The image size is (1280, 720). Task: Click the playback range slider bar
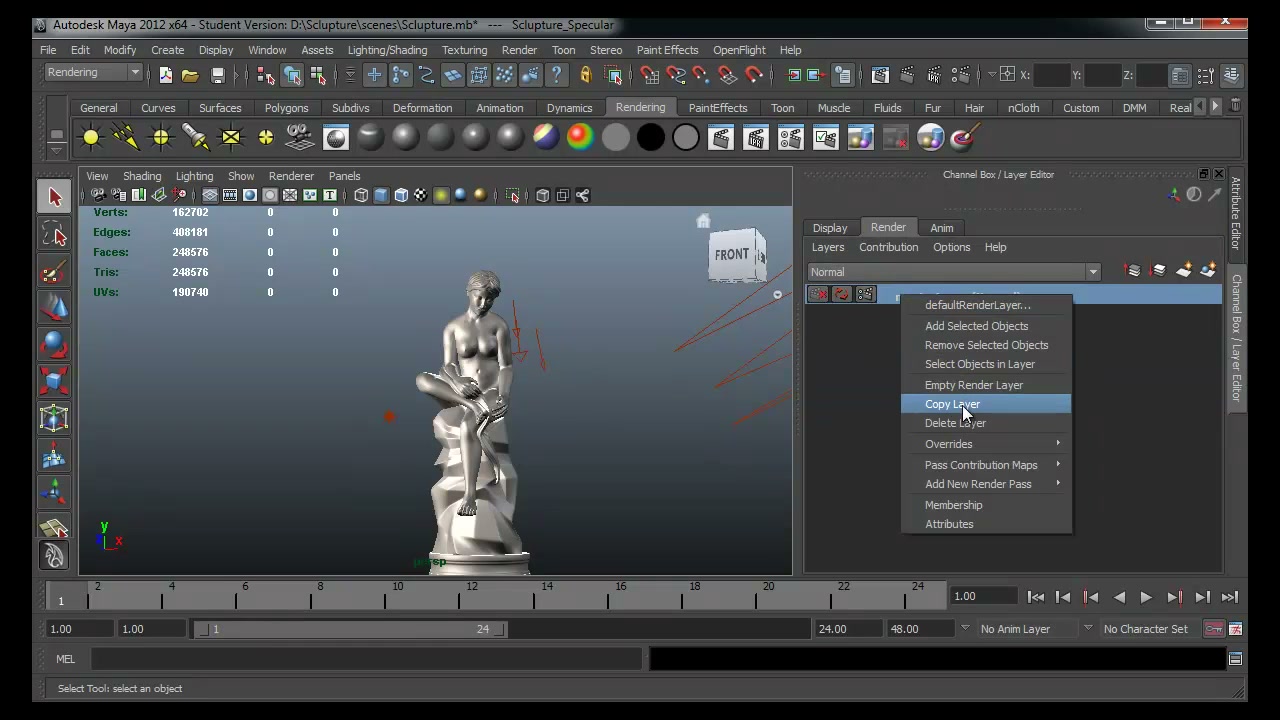(351, 629)
